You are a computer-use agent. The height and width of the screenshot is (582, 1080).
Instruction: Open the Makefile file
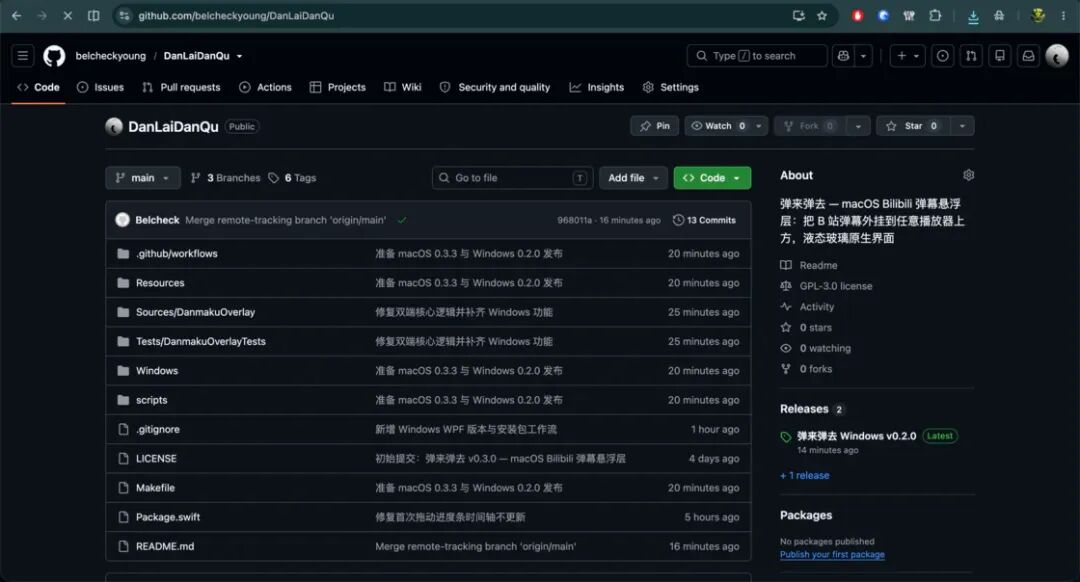coord(155,488)
